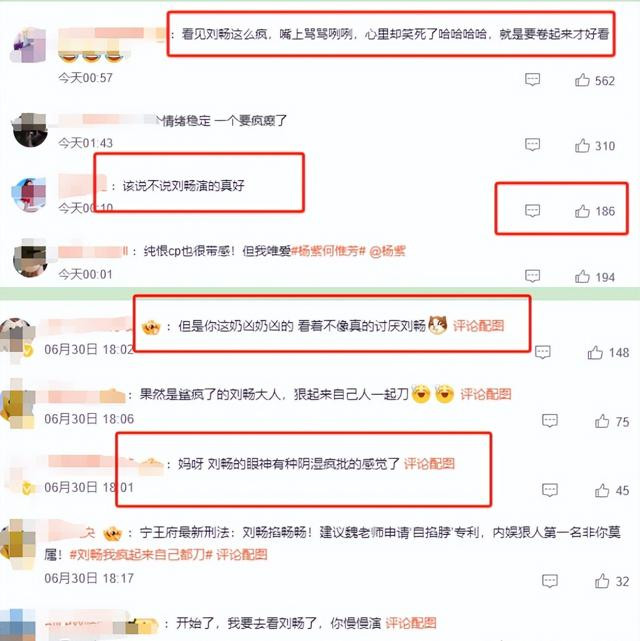Open the #刘畅我疯起来自己都刀# hashtag

141,554
